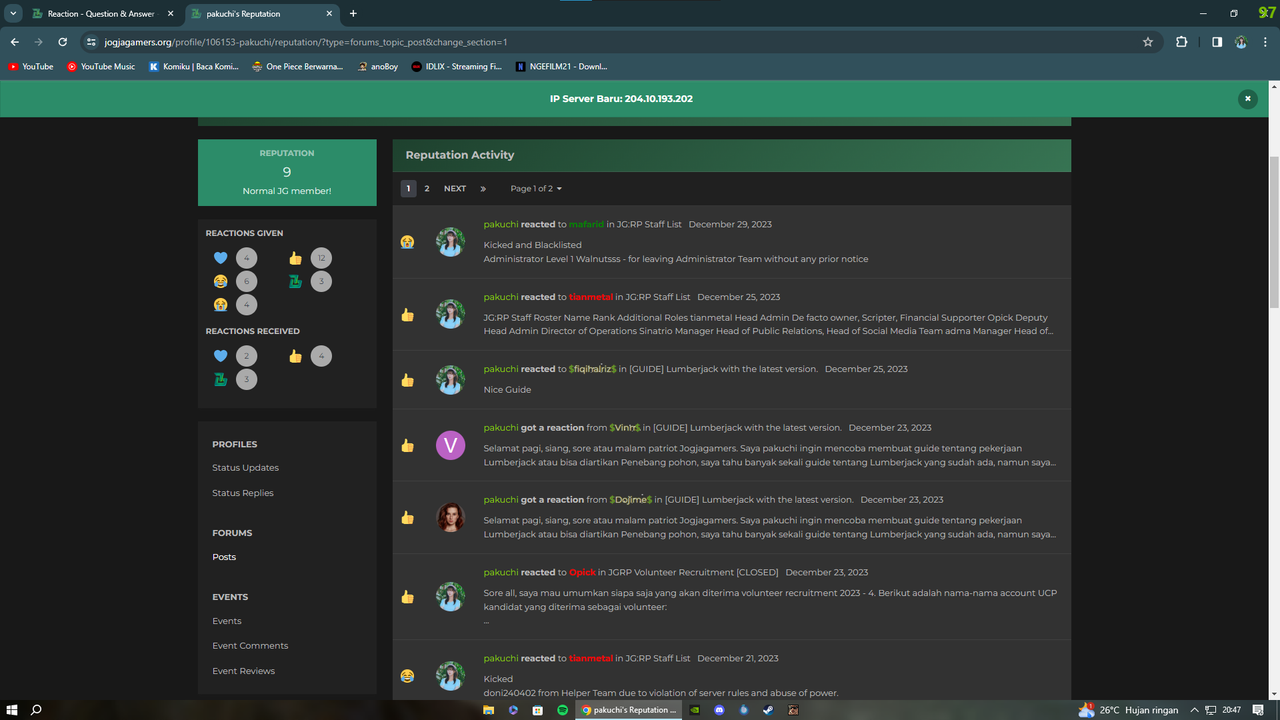Click the $Dojime$ woman portrait avatar

tap(451, 518)
